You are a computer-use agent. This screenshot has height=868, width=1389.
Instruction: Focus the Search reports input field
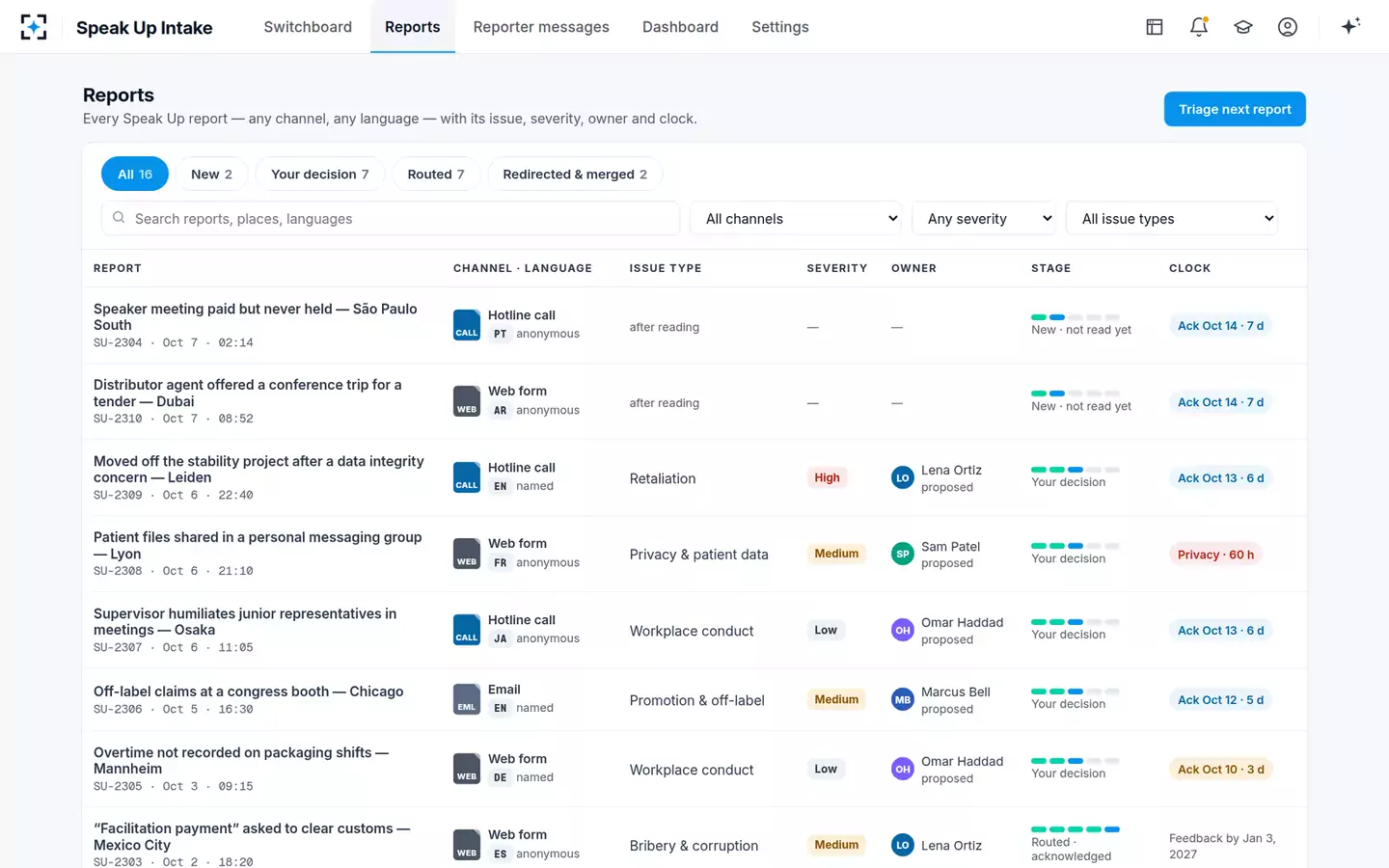[x=391, y=219]
